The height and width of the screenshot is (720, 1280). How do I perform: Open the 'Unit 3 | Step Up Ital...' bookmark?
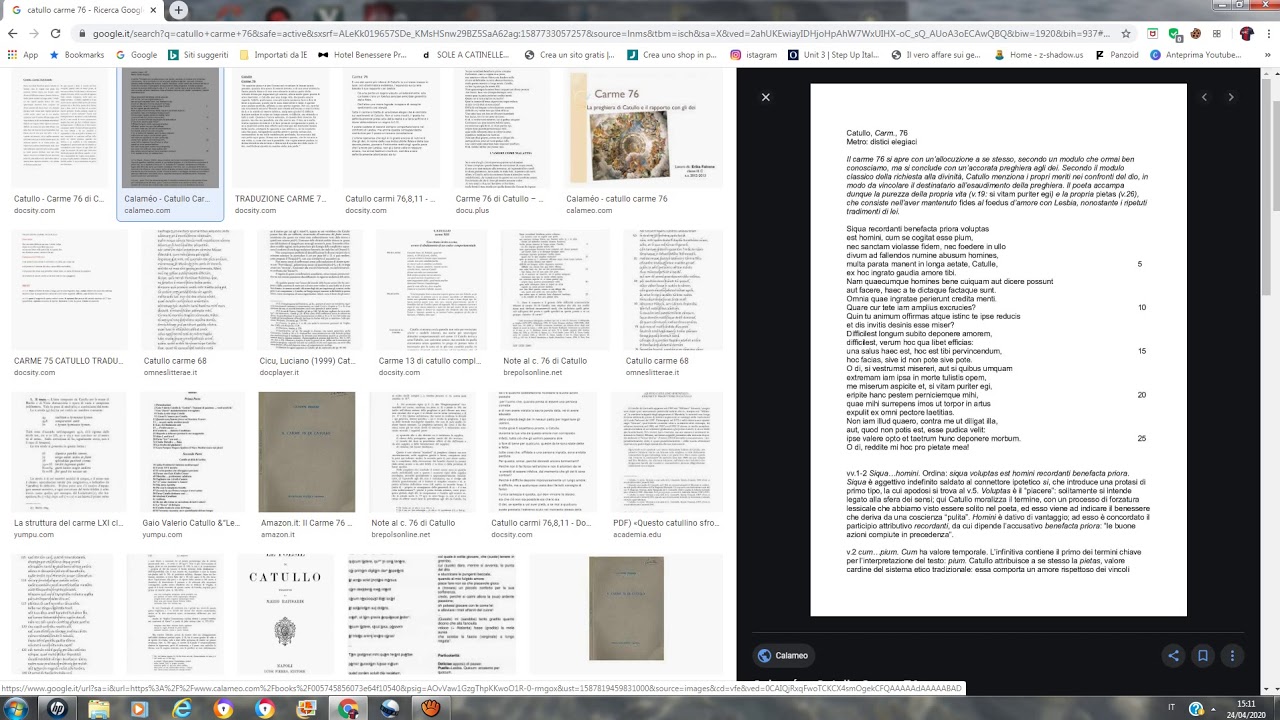pyautogui.click(x=833, y=55)
